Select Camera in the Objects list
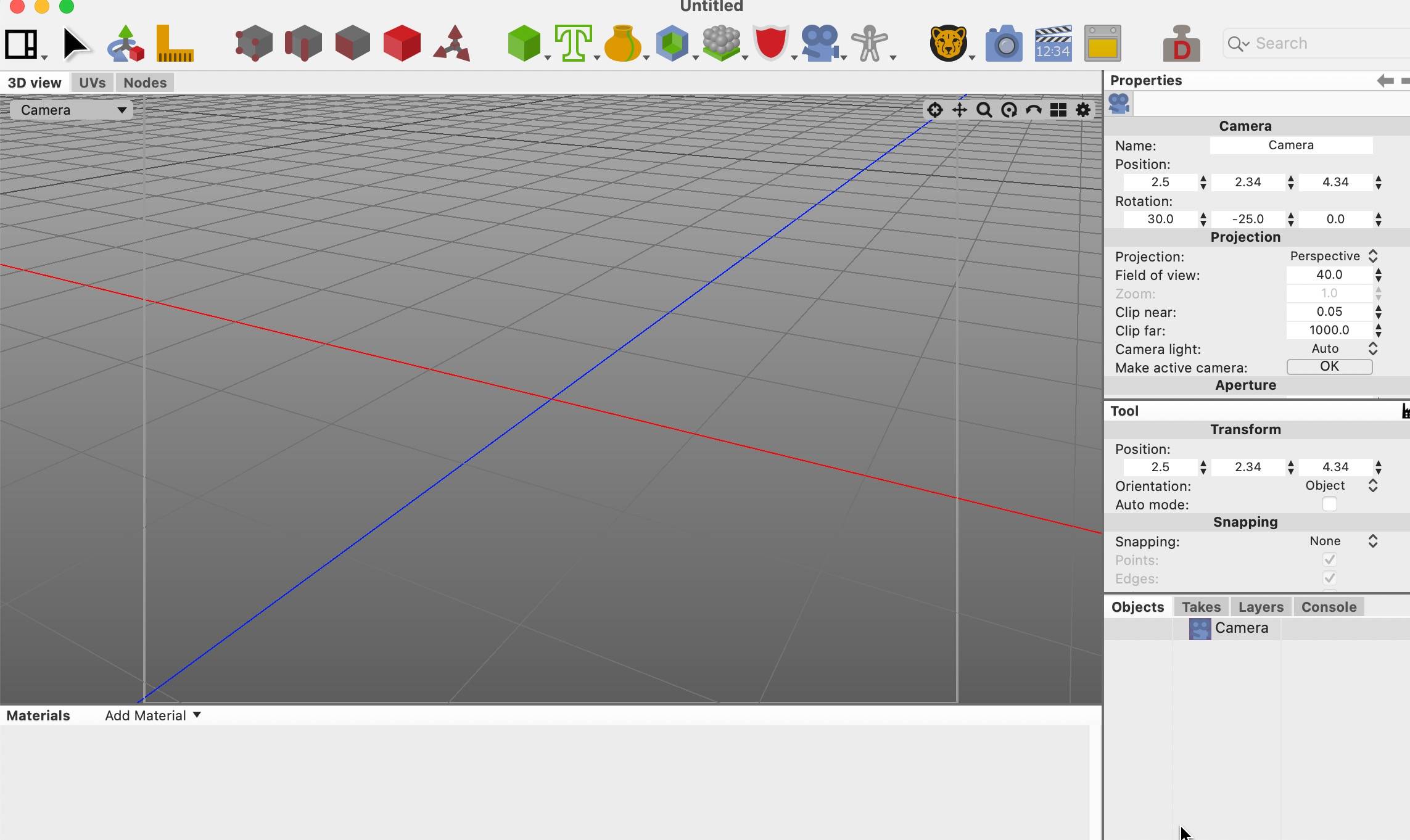 tap(1241, 628)
